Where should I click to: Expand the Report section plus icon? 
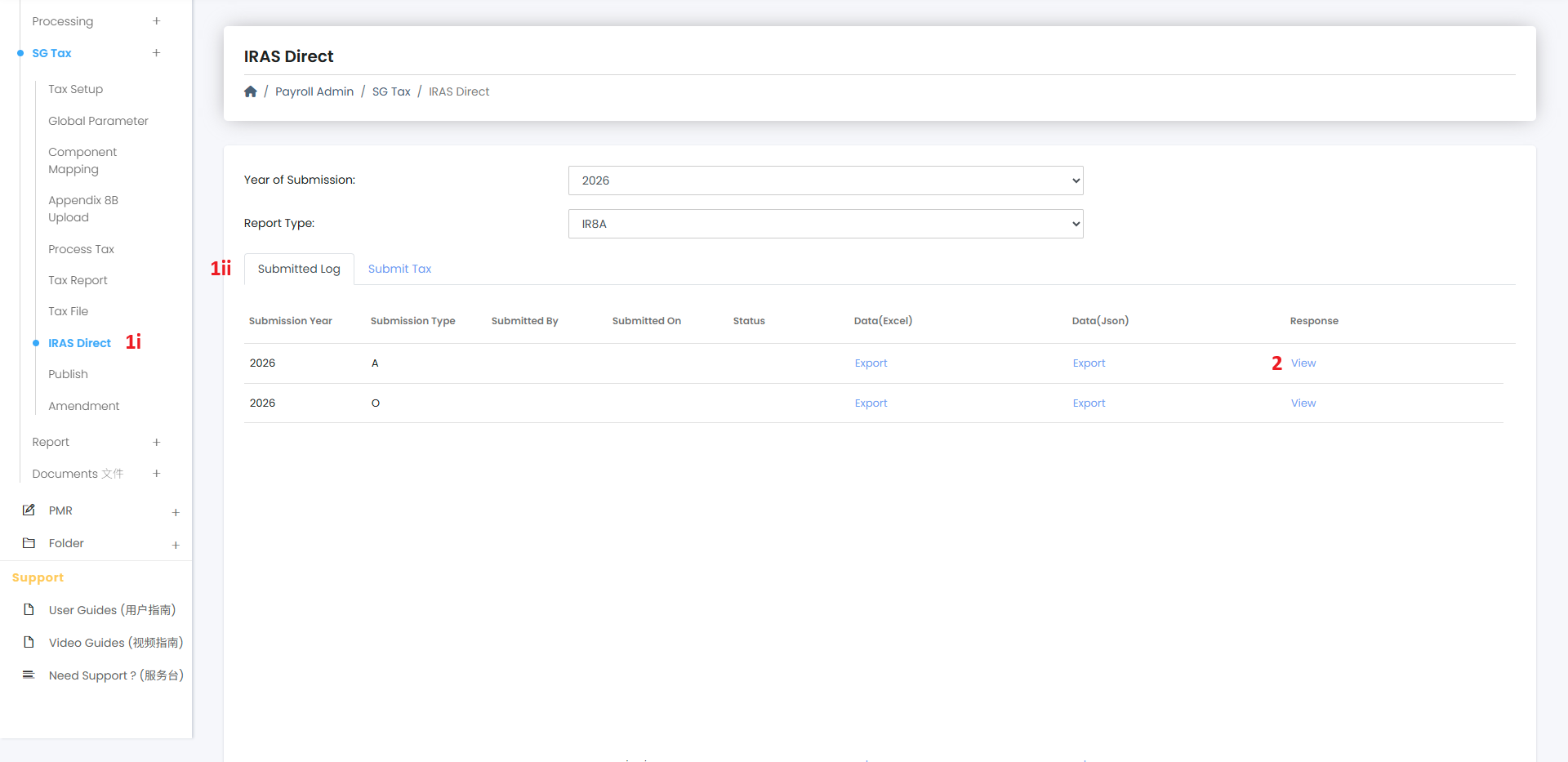156,442
